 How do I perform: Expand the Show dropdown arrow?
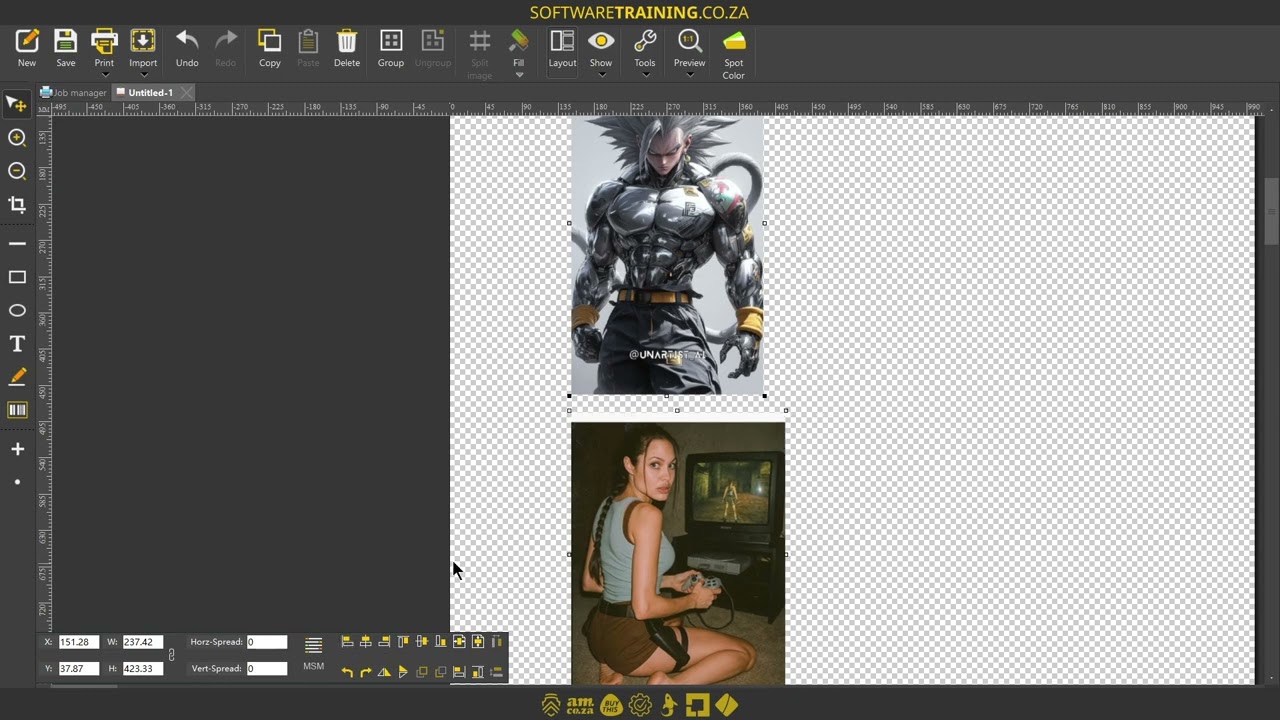tap(601, 75)
